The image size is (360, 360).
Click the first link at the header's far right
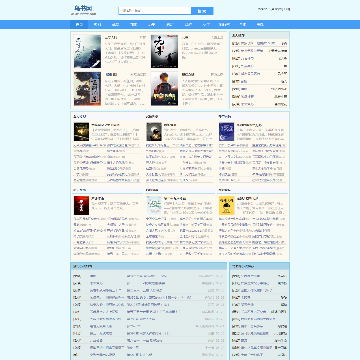(x=262, y=9)
